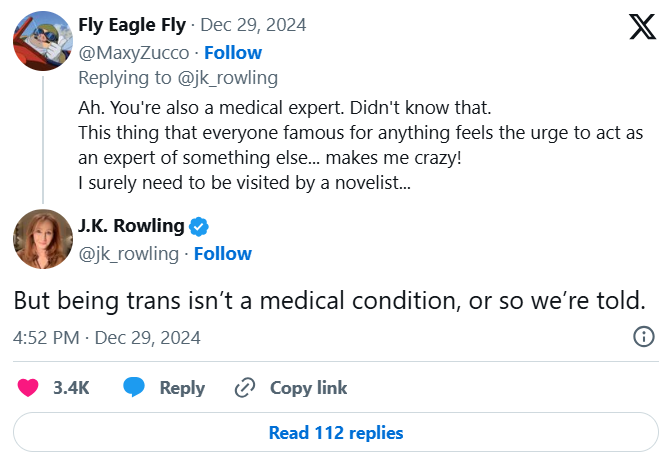Open the 'Replying to @jk_rowling' link
The width and height of the screenshot is (672, 464).
pyautogui.click(x=177, y=77)
